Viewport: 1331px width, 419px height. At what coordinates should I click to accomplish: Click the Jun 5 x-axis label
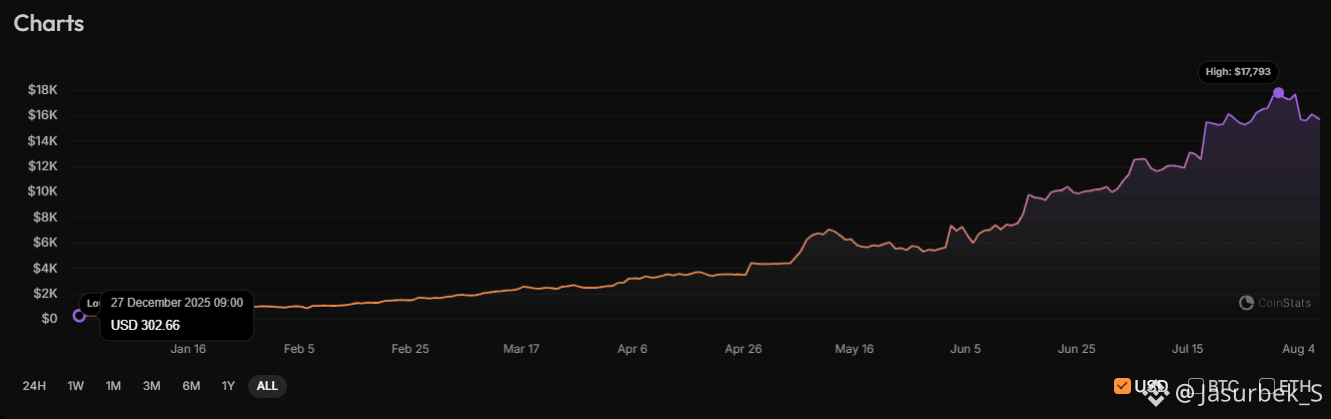[x=965, y=349]
